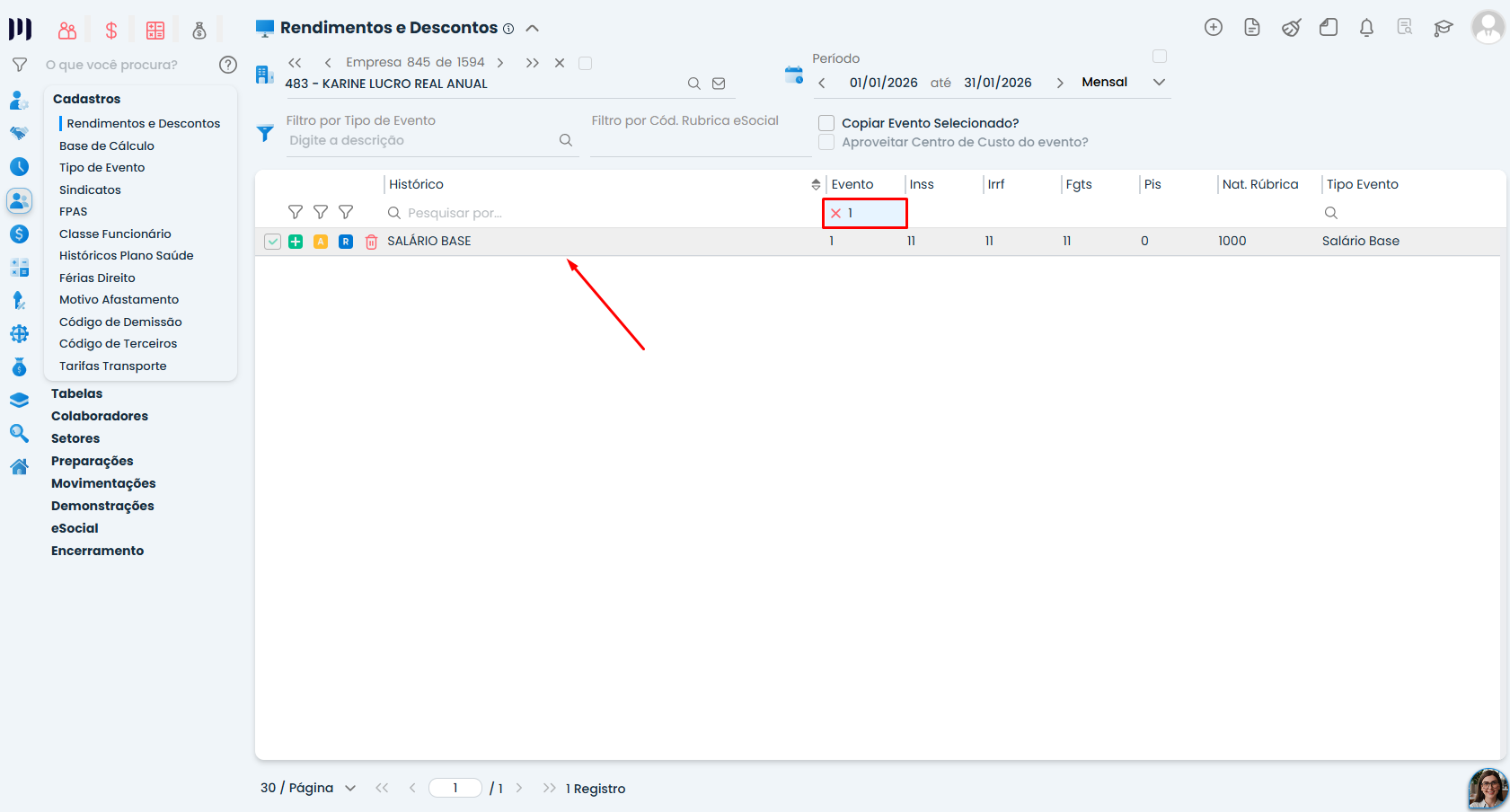Open the support assistant avatar chat

[x=1488, y=789]
